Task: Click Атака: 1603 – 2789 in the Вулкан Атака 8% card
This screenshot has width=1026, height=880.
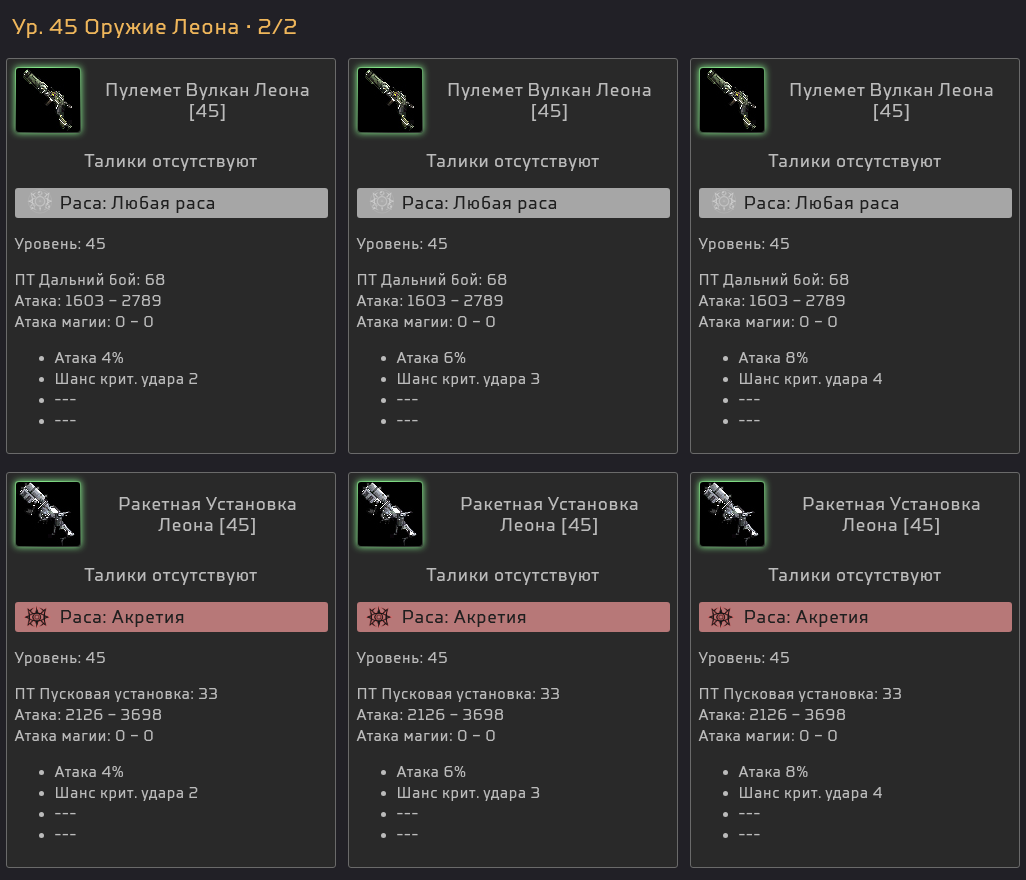Action: (x=772, y=301)
